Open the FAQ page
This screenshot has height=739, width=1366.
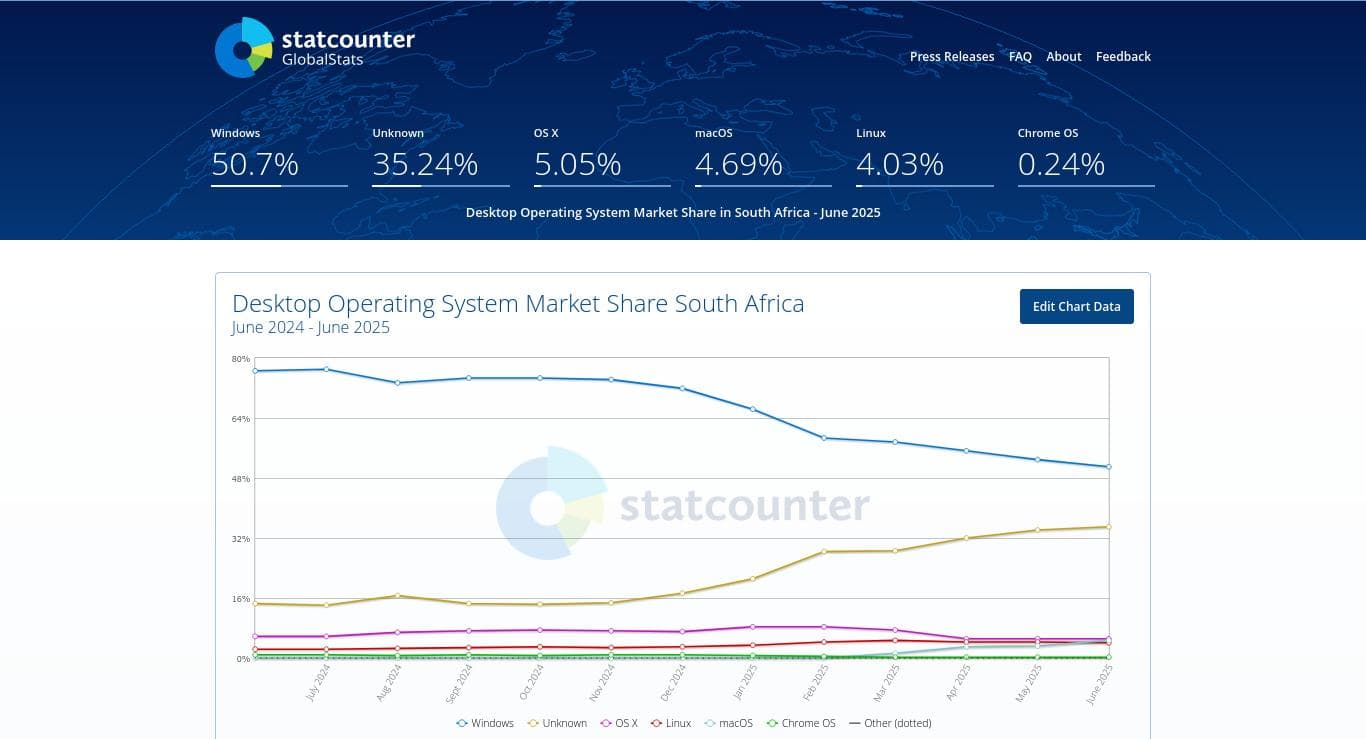pyautogui.click(x=1020, y=57)
